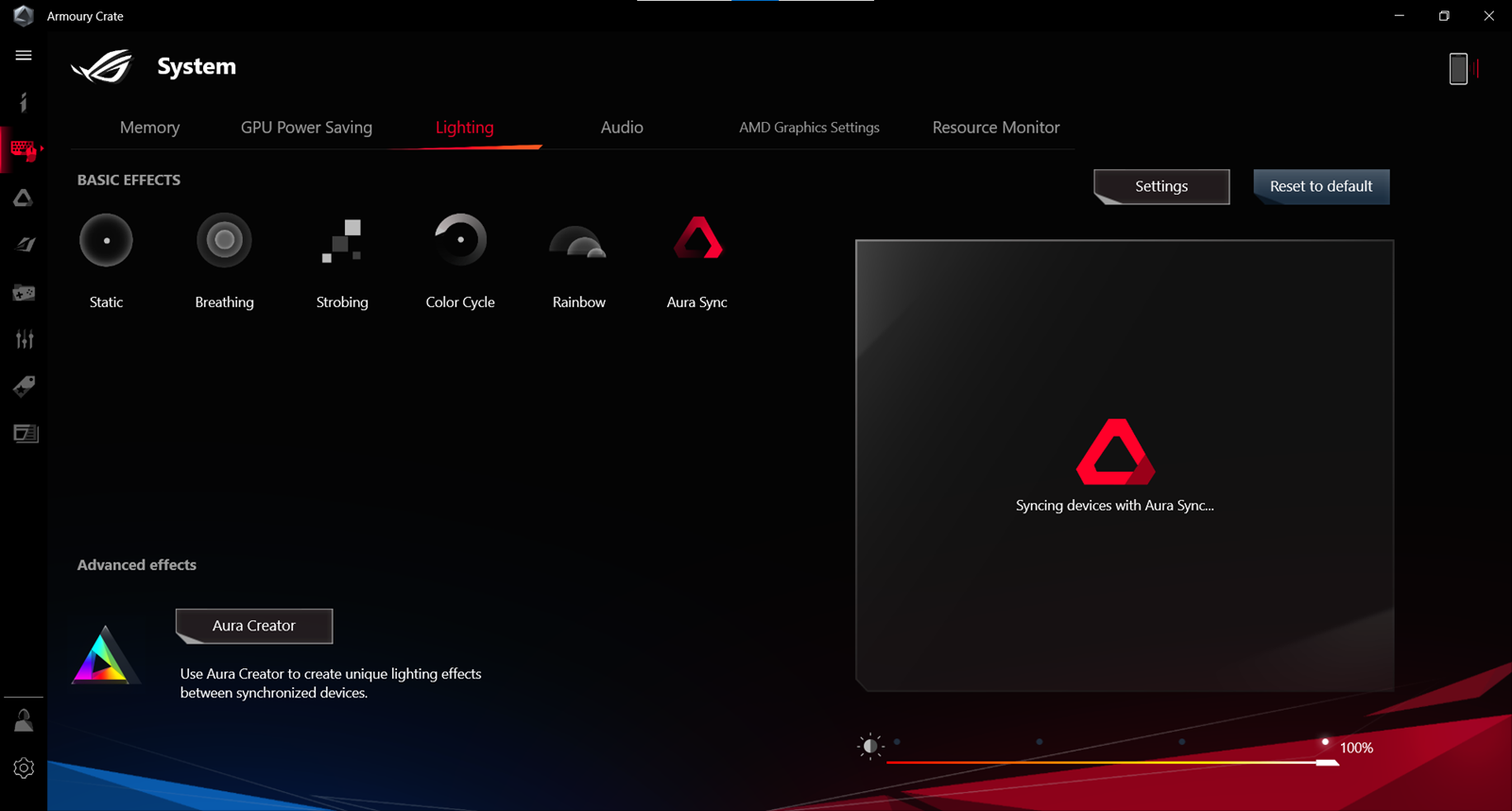Open the Featured deals tag icon

[x=24, y=386]
